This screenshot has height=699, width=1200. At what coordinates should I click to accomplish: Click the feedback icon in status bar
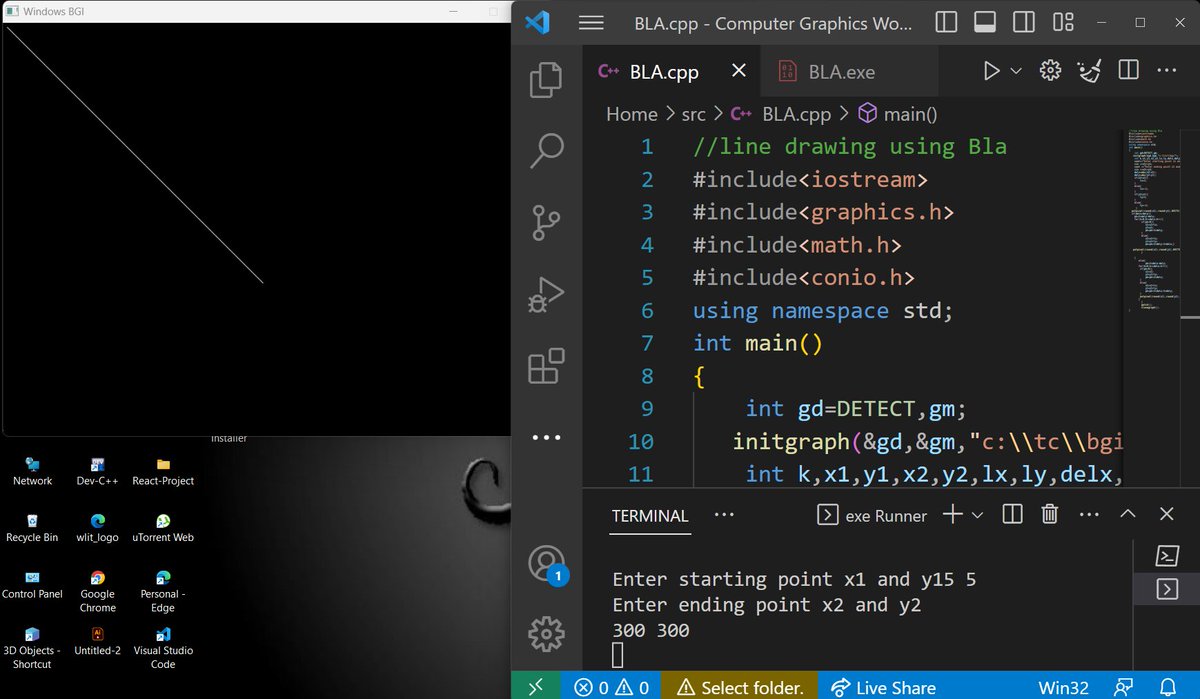[1124, 687]
